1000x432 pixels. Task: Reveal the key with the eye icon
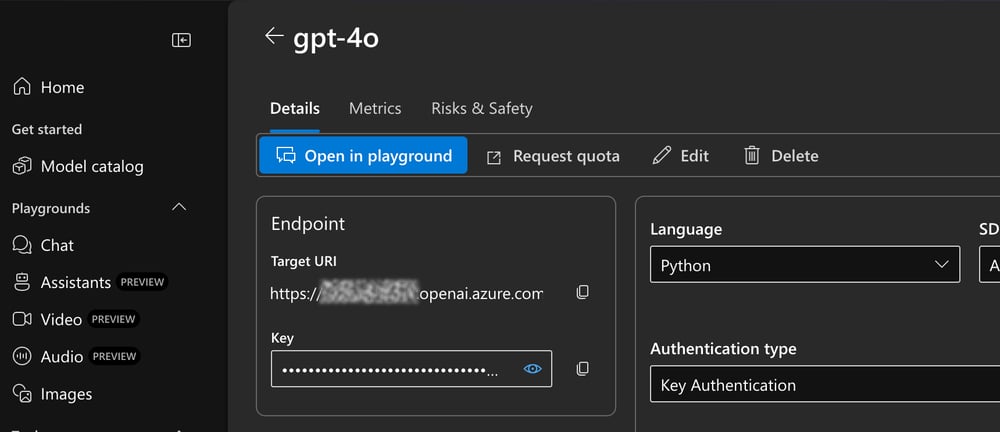[x=533, y=369]
